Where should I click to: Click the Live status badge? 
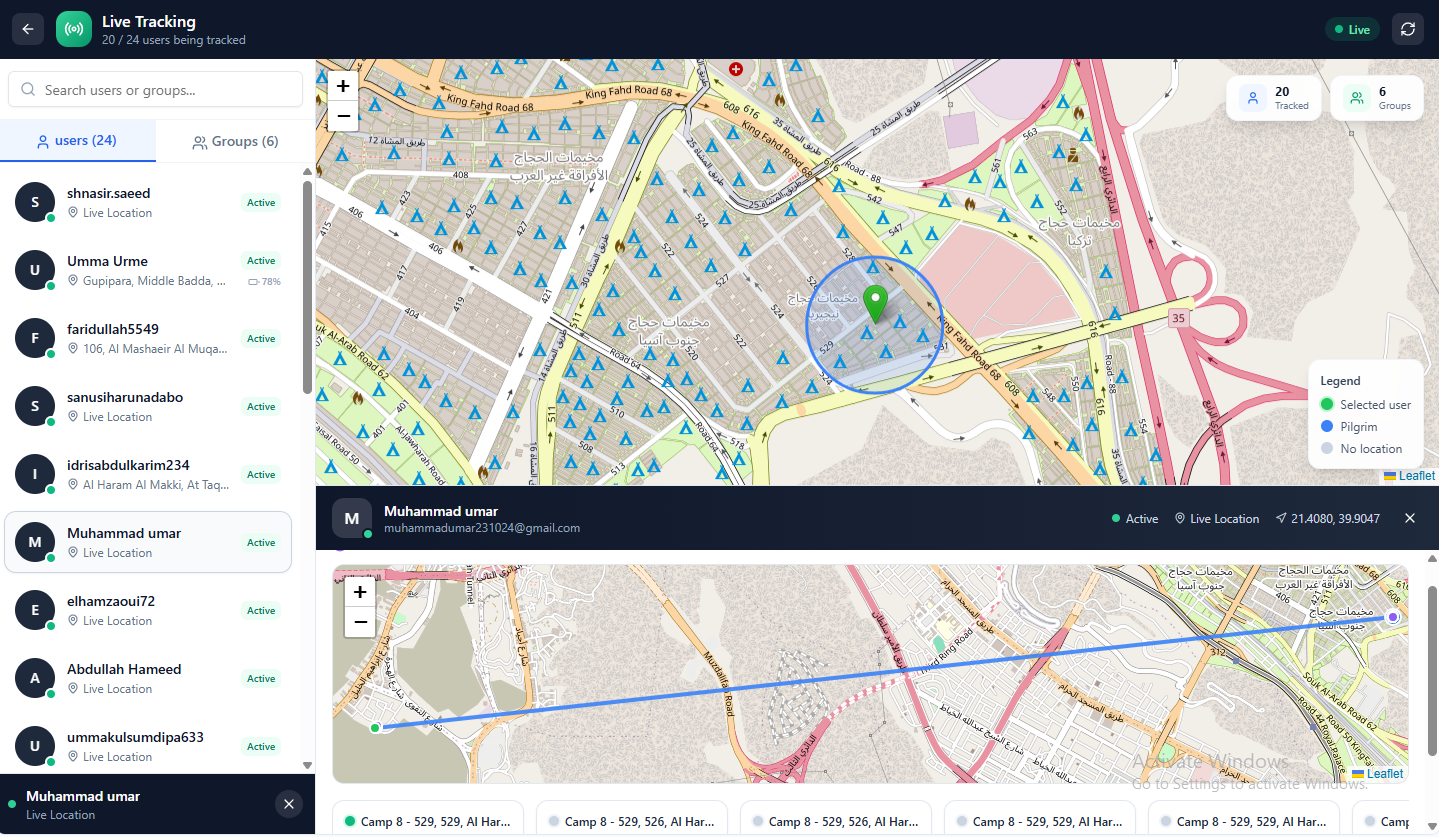click(1352, 29)
